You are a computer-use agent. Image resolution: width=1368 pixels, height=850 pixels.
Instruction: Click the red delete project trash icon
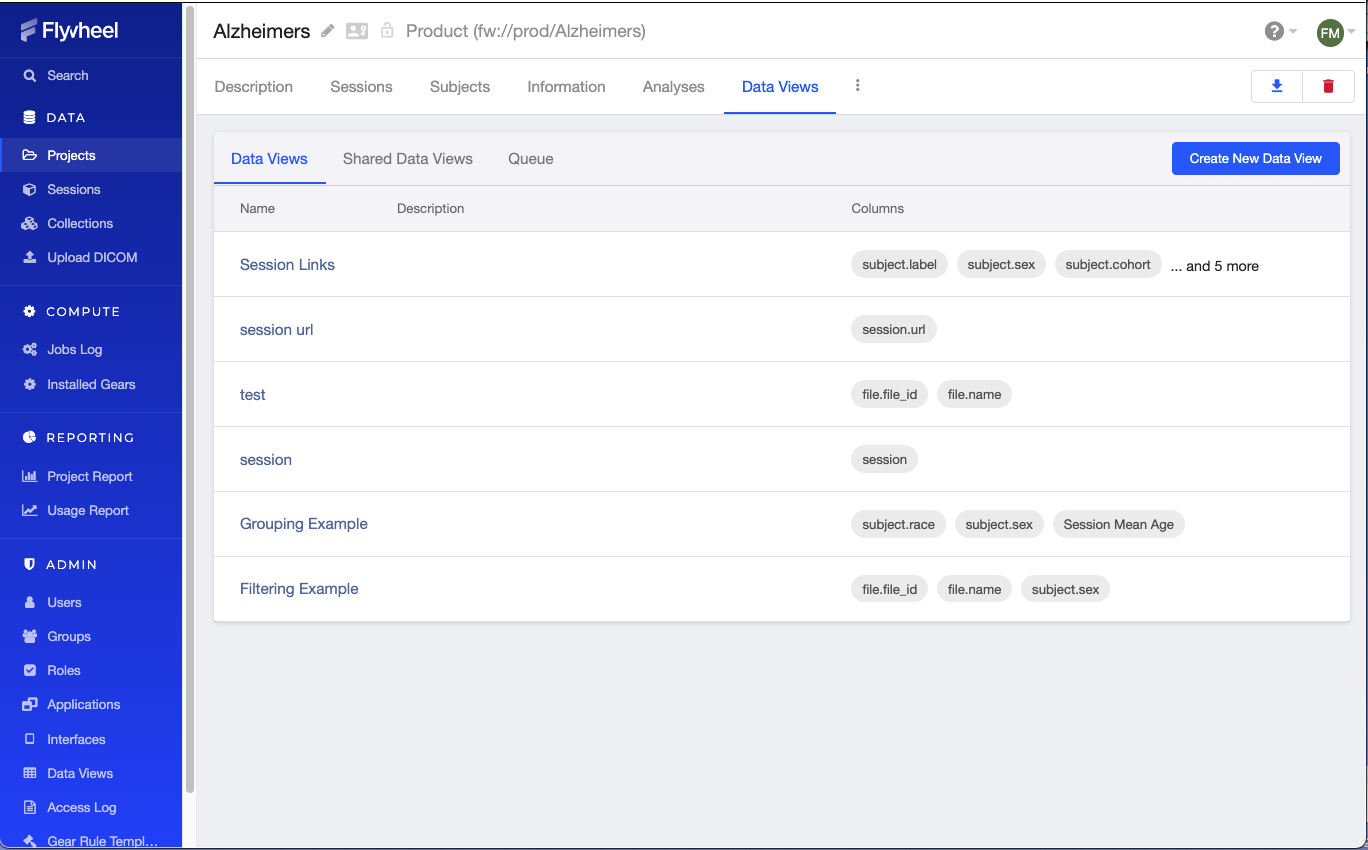point(1328,86)
